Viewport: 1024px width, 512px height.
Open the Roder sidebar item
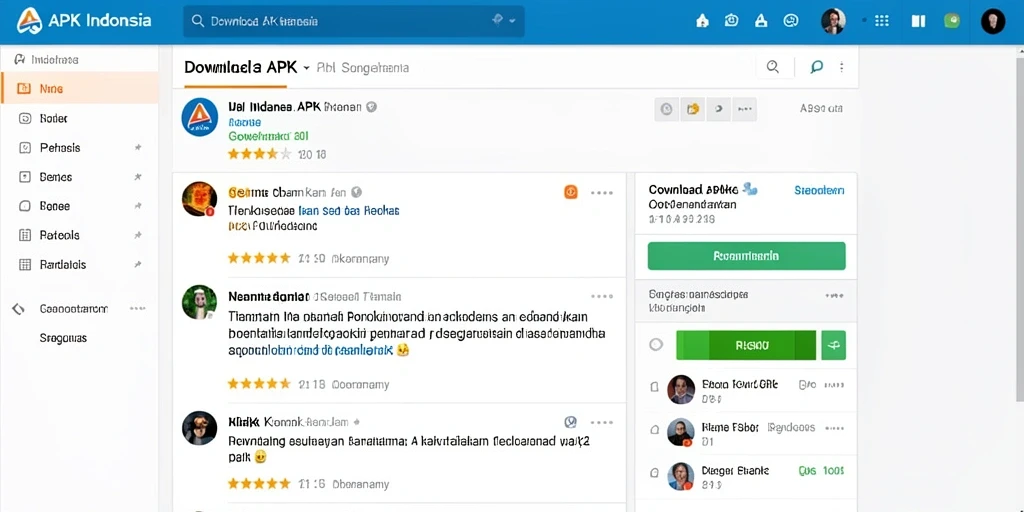click(x=79, y=118)
